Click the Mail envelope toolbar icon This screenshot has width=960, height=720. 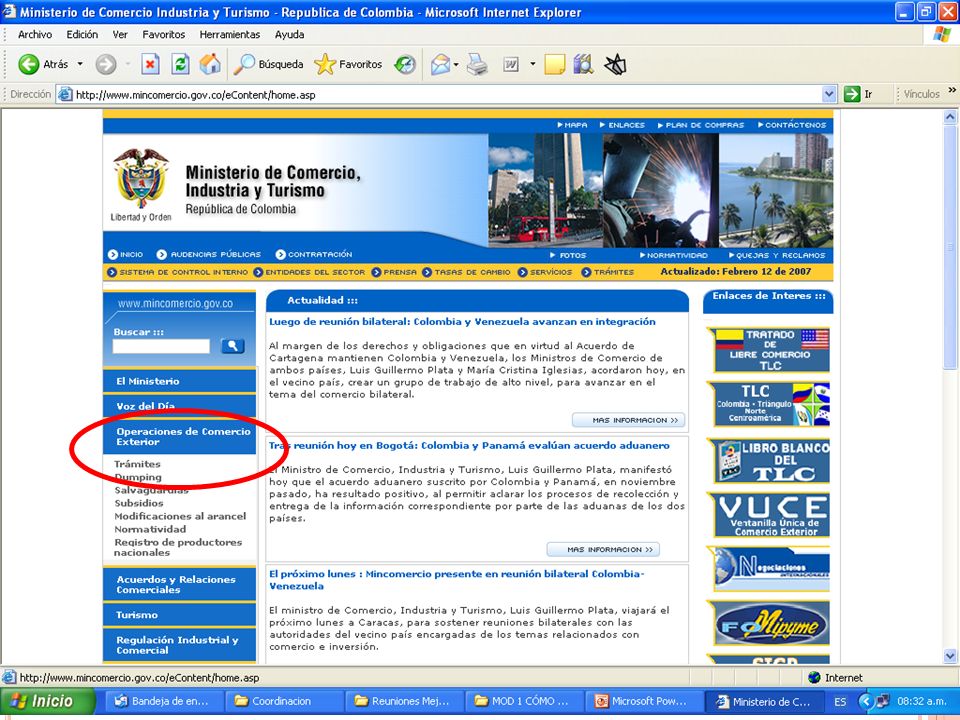click(440, 64)
